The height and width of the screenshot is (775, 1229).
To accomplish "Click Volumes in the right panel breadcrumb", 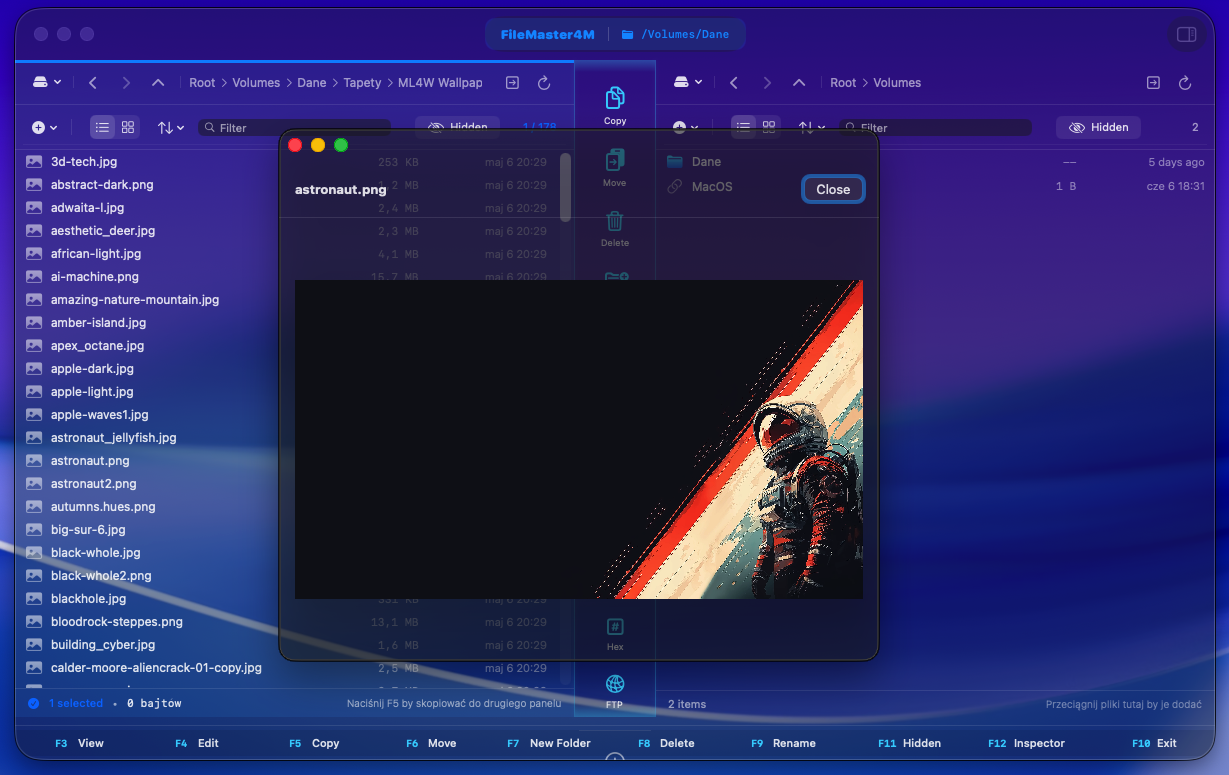I will pos(897,83).
